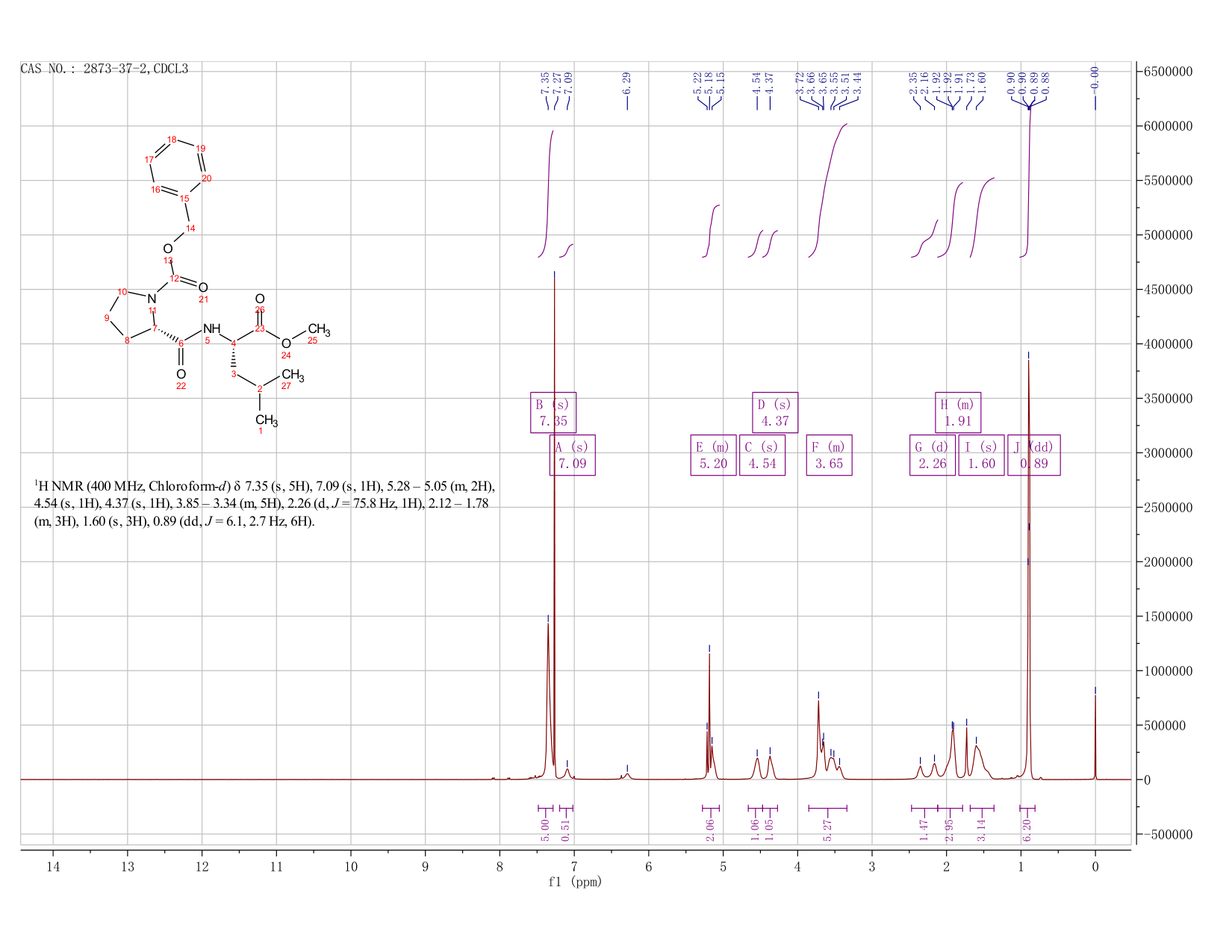Click carbon atom label 9 on pyrrolidine ring
The height and width of the screenshot is (952, 1232).
click(108, 318)
